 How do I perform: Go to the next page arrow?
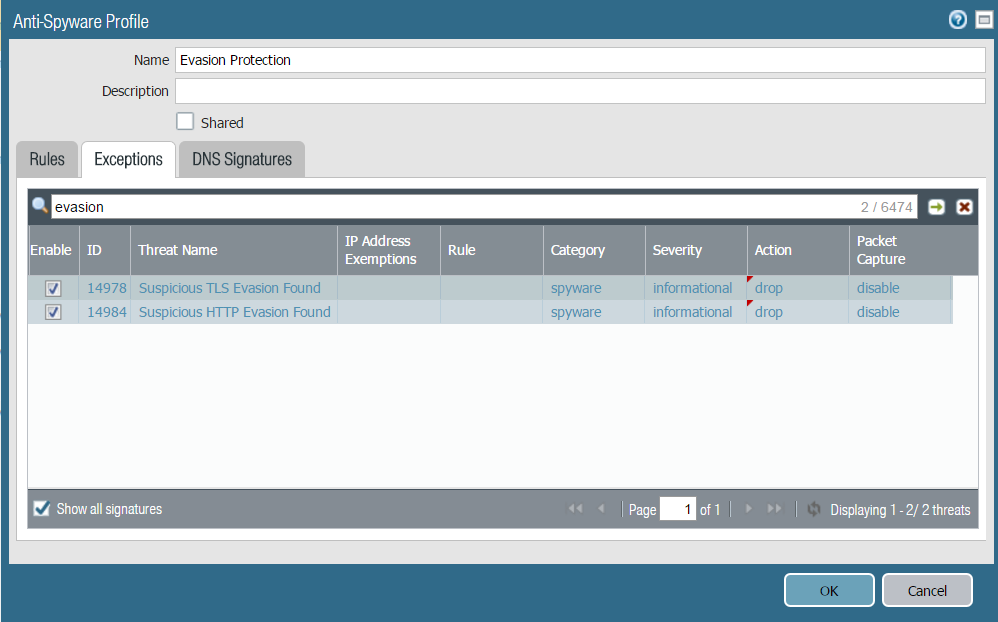click(748, 509)
